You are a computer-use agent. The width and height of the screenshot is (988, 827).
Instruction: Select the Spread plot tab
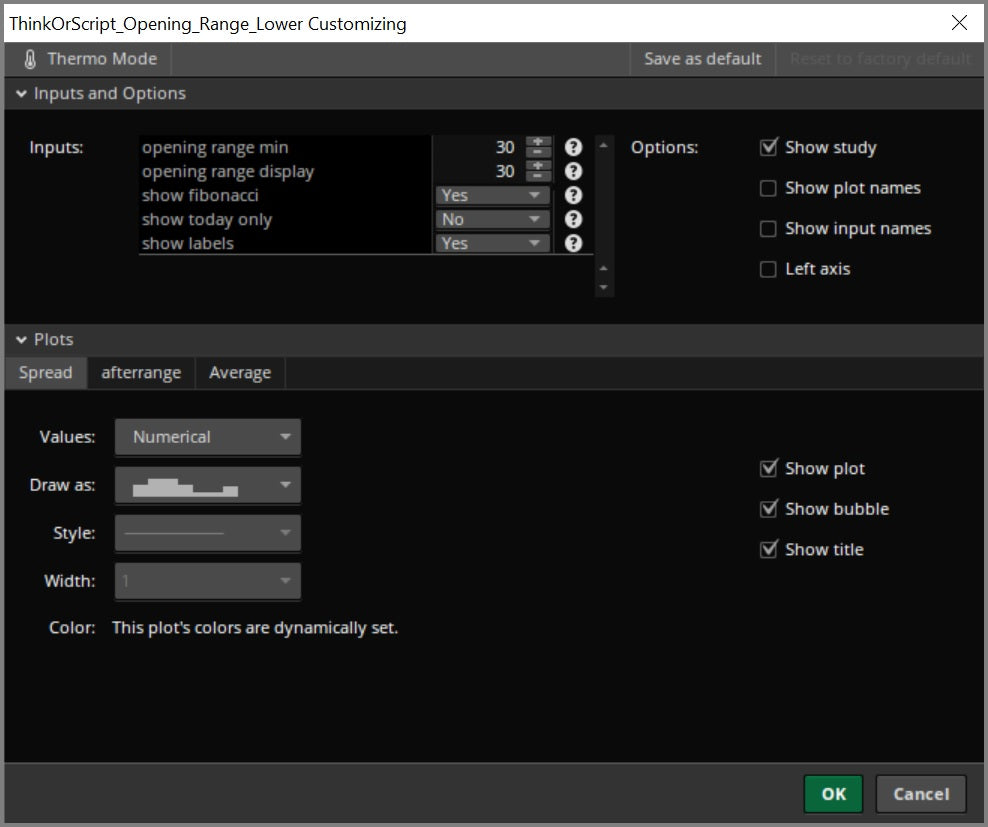tap(45, 373)
